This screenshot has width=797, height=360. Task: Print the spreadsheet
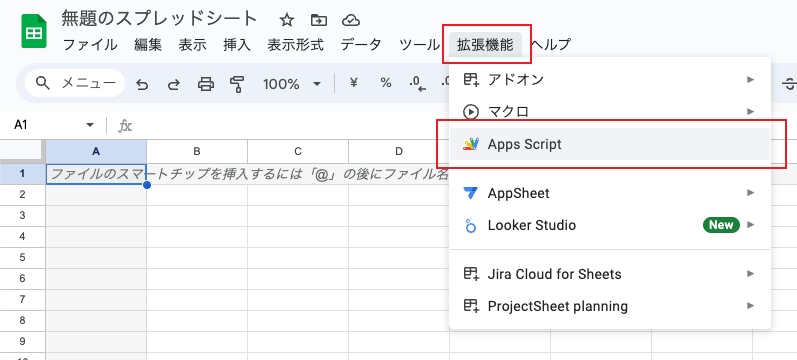pyautogui.click(x=205, y=84)
